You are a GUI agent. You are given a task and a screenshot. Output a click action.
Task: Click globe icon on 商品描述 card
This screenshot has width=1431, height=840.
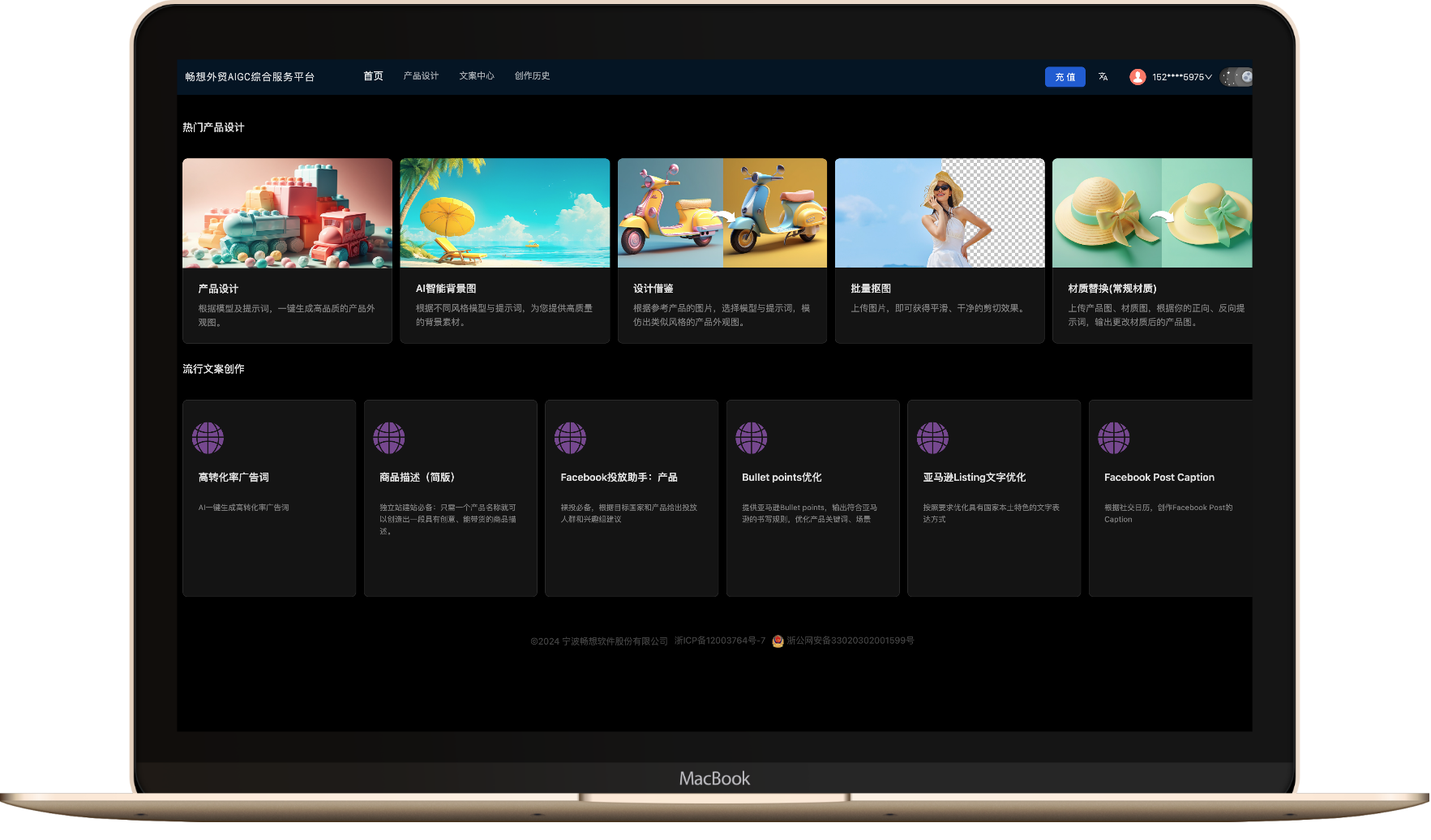pos(389,438)
